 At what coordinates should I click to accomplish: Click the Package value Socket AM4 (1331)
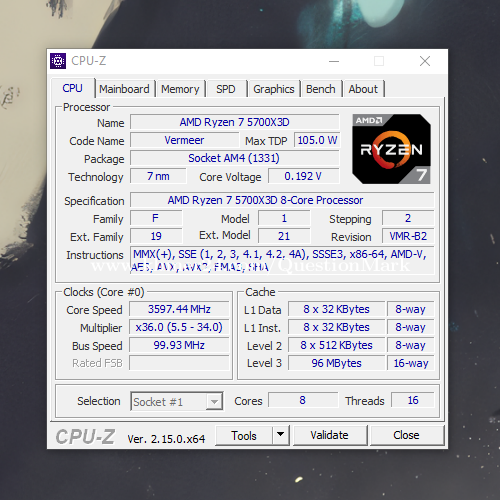[235, 158]
